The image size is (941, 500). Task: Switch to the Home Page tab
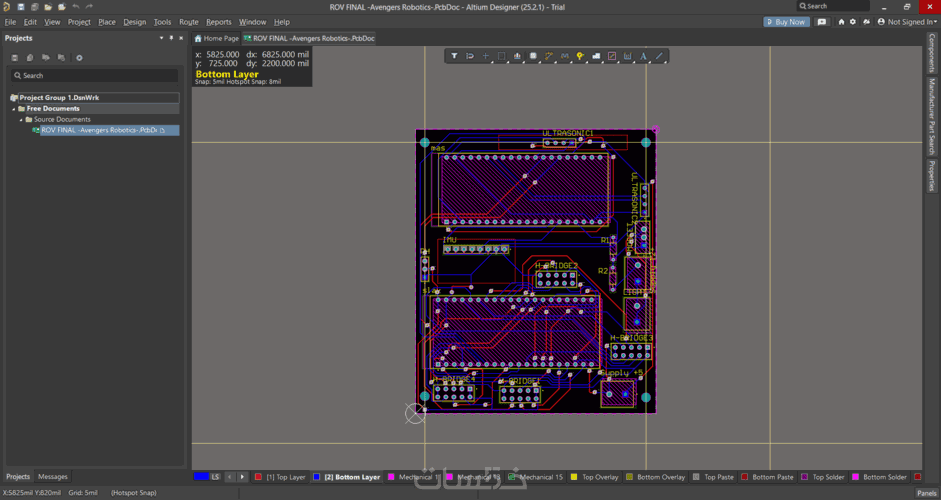[x=217, y=38]
